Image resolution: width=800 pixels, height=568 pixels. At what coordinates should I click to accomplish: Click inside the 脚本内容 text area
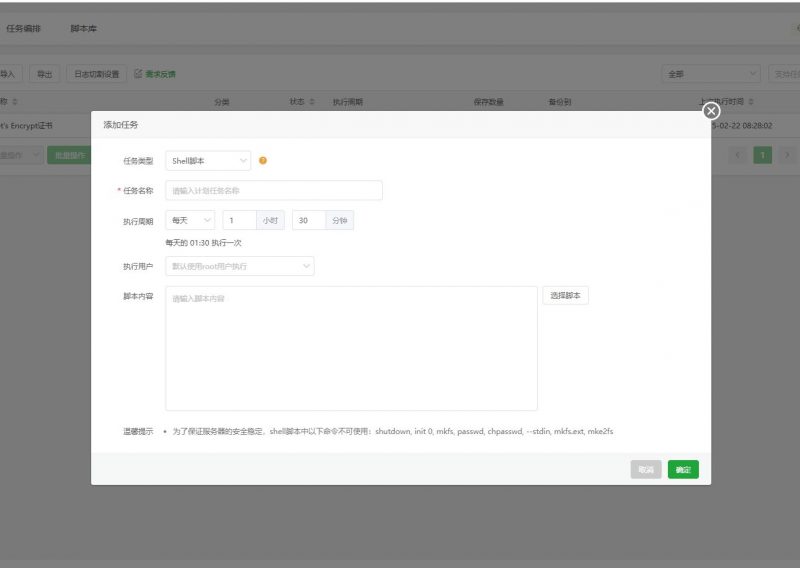click(351, 348)
